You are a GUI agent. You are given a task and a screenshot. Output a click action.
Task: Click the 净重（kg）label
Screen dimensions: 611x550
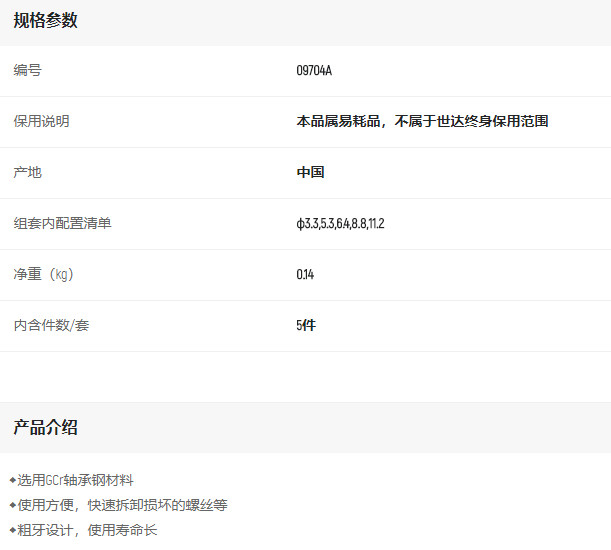(x=44, y=274)
